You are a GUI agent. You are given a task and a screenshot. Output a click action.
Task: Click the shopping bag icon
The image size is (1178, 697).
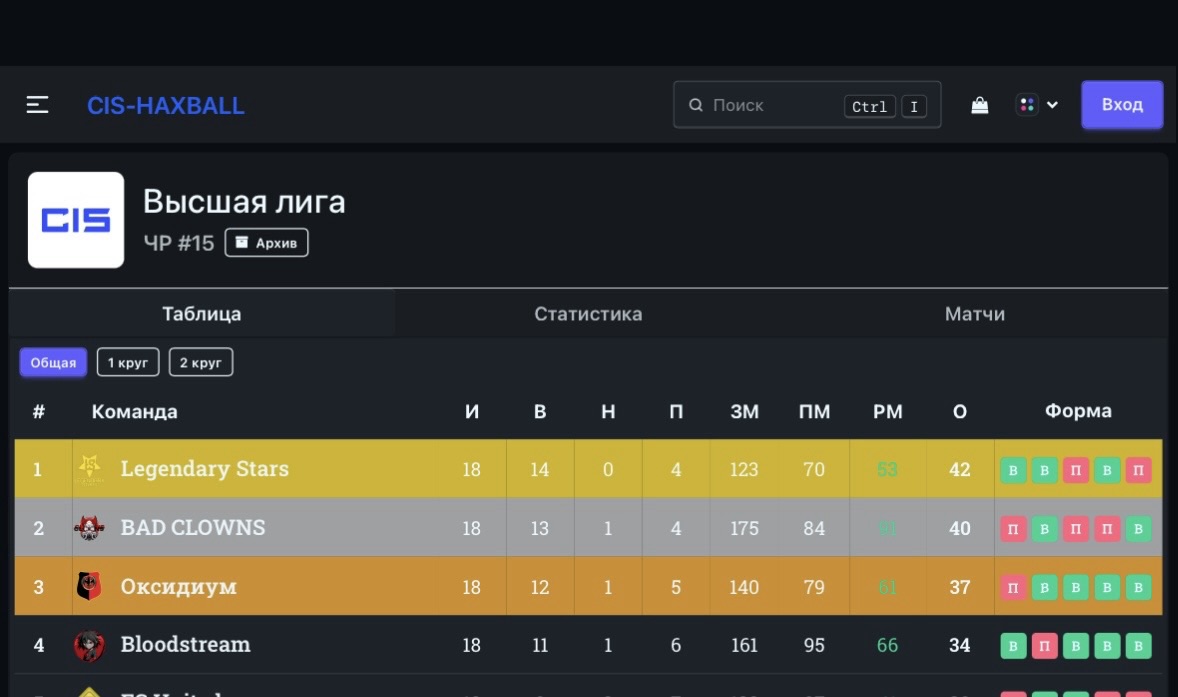pos(980,105)
